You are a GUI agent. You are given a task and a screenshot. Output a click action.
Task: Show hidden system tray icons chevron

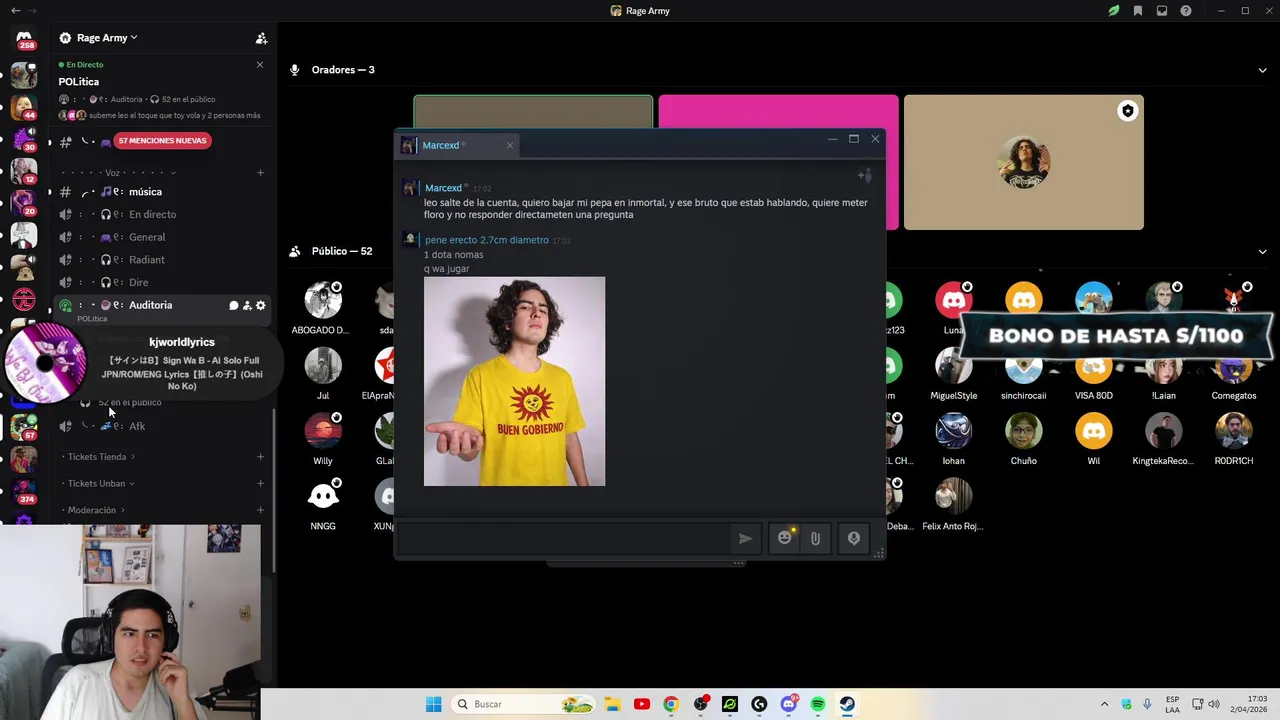coord(1104,704)
